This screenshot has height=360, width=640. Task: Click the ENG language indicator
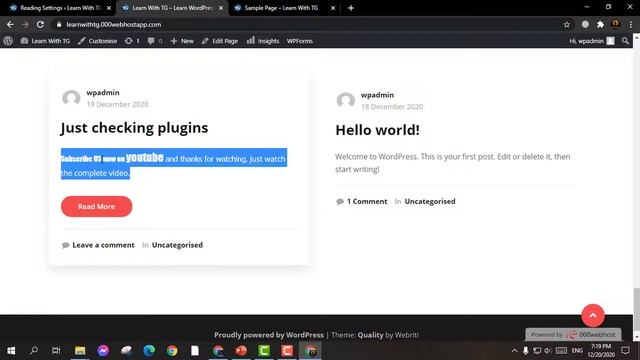point(577,351)
